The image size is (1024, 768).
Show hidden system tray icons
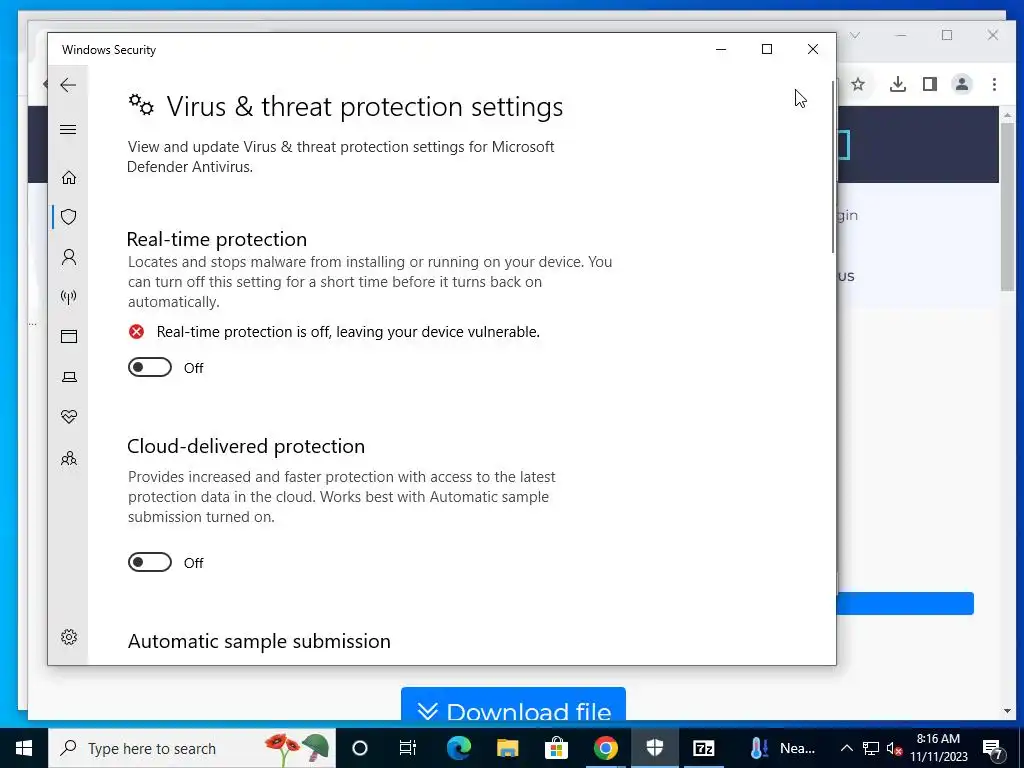(x=846, y=748)
